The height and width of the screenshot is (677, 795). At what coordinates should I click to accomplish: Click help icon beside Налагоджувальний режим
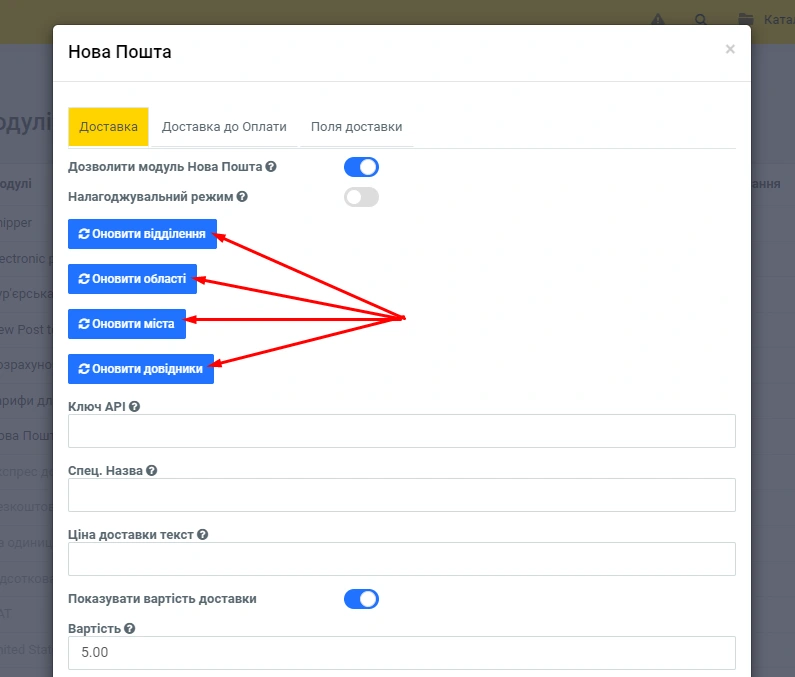[242, 197]
